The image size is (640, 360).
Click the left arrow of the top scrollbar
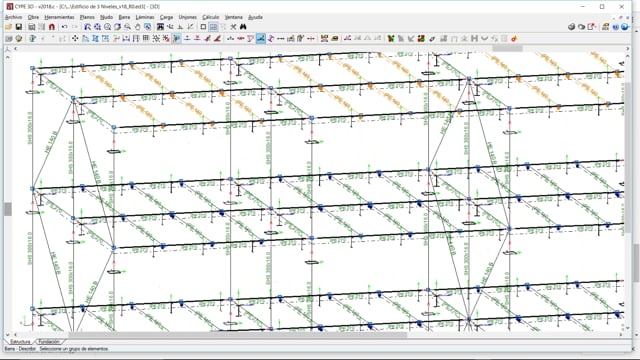[16, 48]
